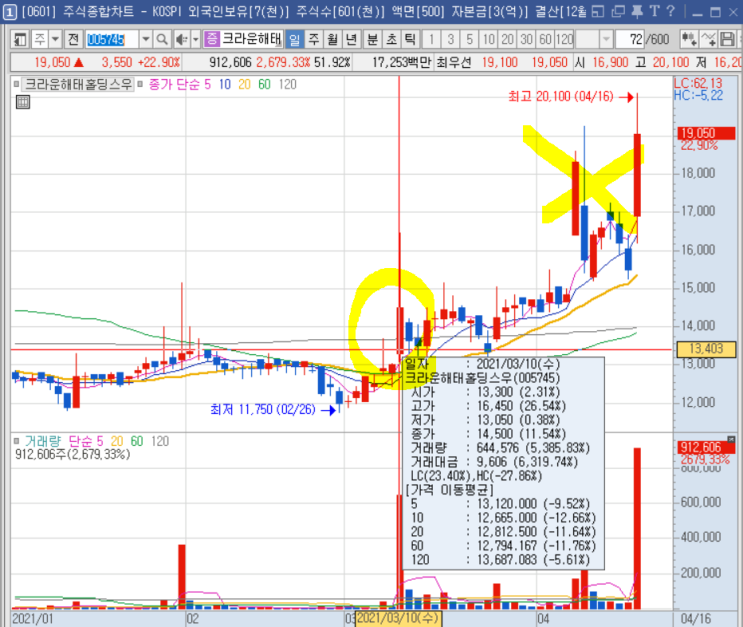Click the 전 button
Image resolution: width=743 pixels, height=627 pixels.
click(x=73, y=39)
